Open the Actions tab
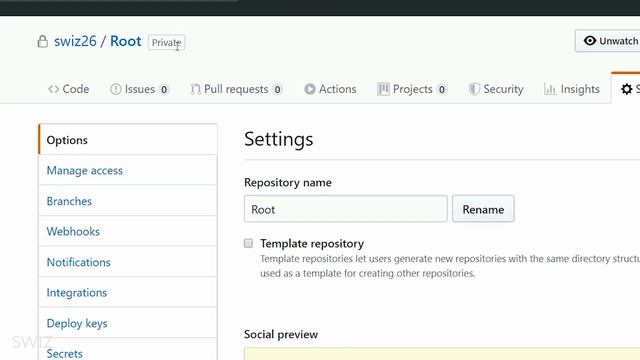The image size is (640, 360). [330, 89]
